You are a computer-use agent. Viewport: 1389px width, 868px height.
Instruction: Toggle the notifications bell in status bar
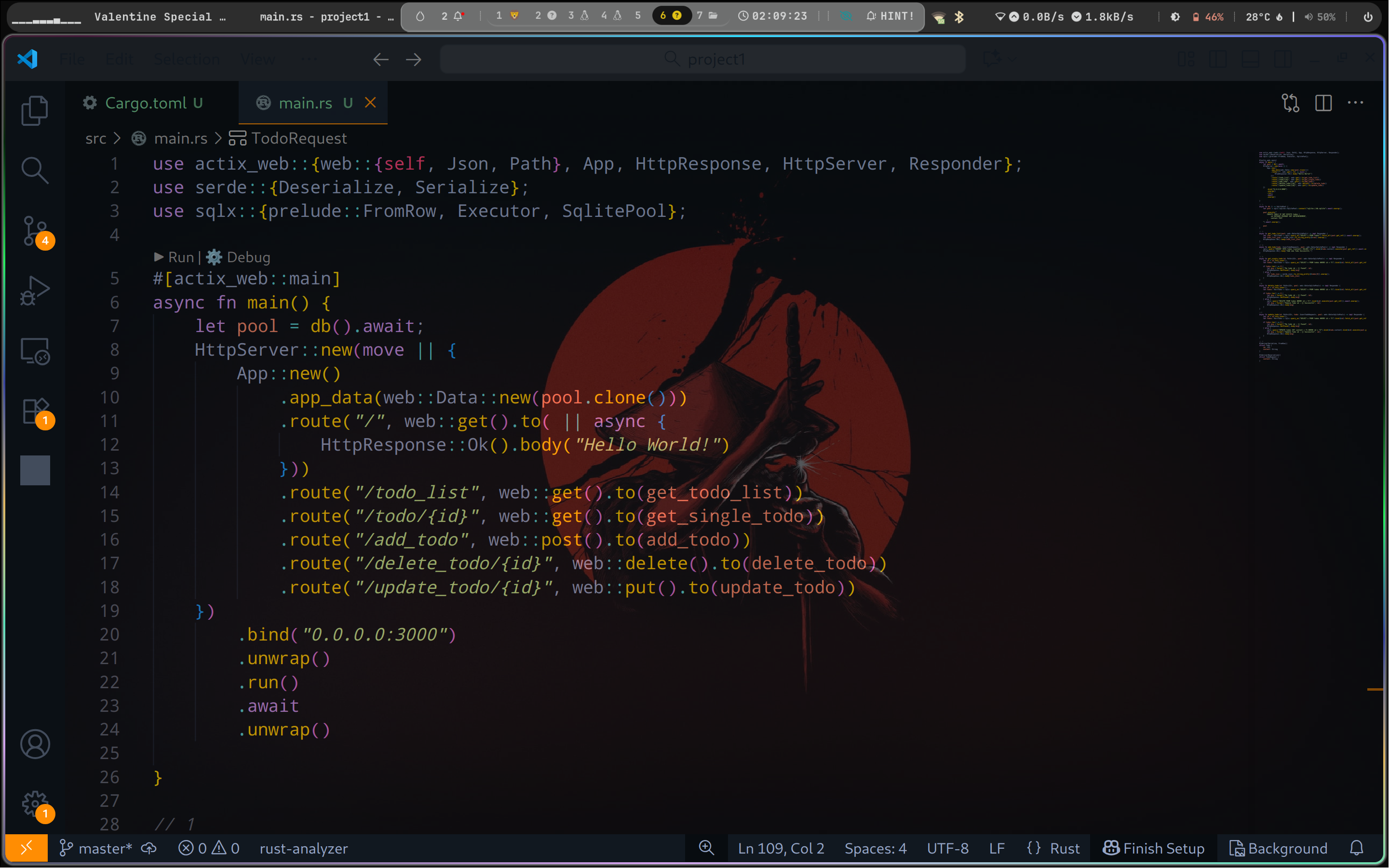point(1356,848)
